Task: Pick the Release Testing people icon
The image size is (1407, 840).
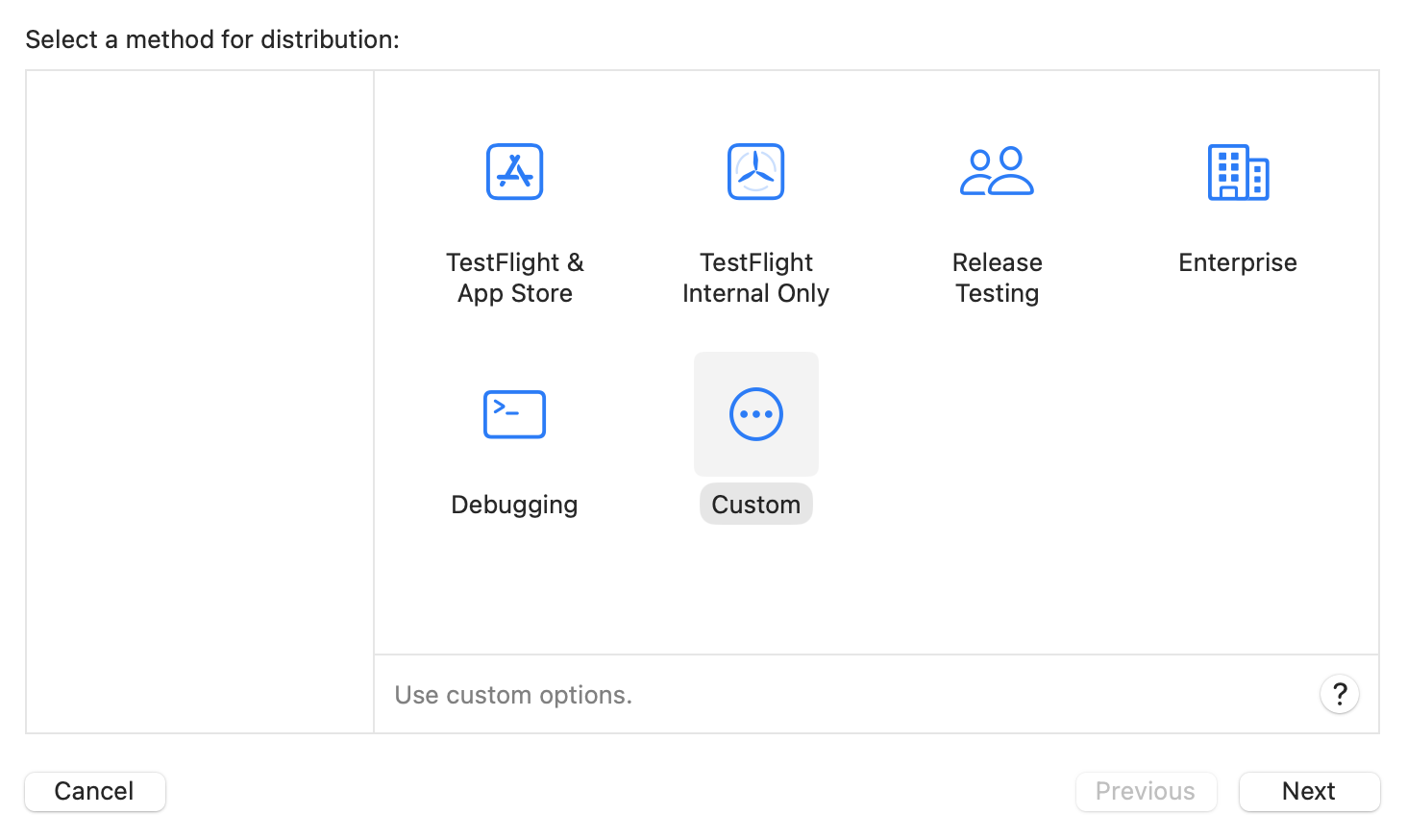Action: [997, 172]
